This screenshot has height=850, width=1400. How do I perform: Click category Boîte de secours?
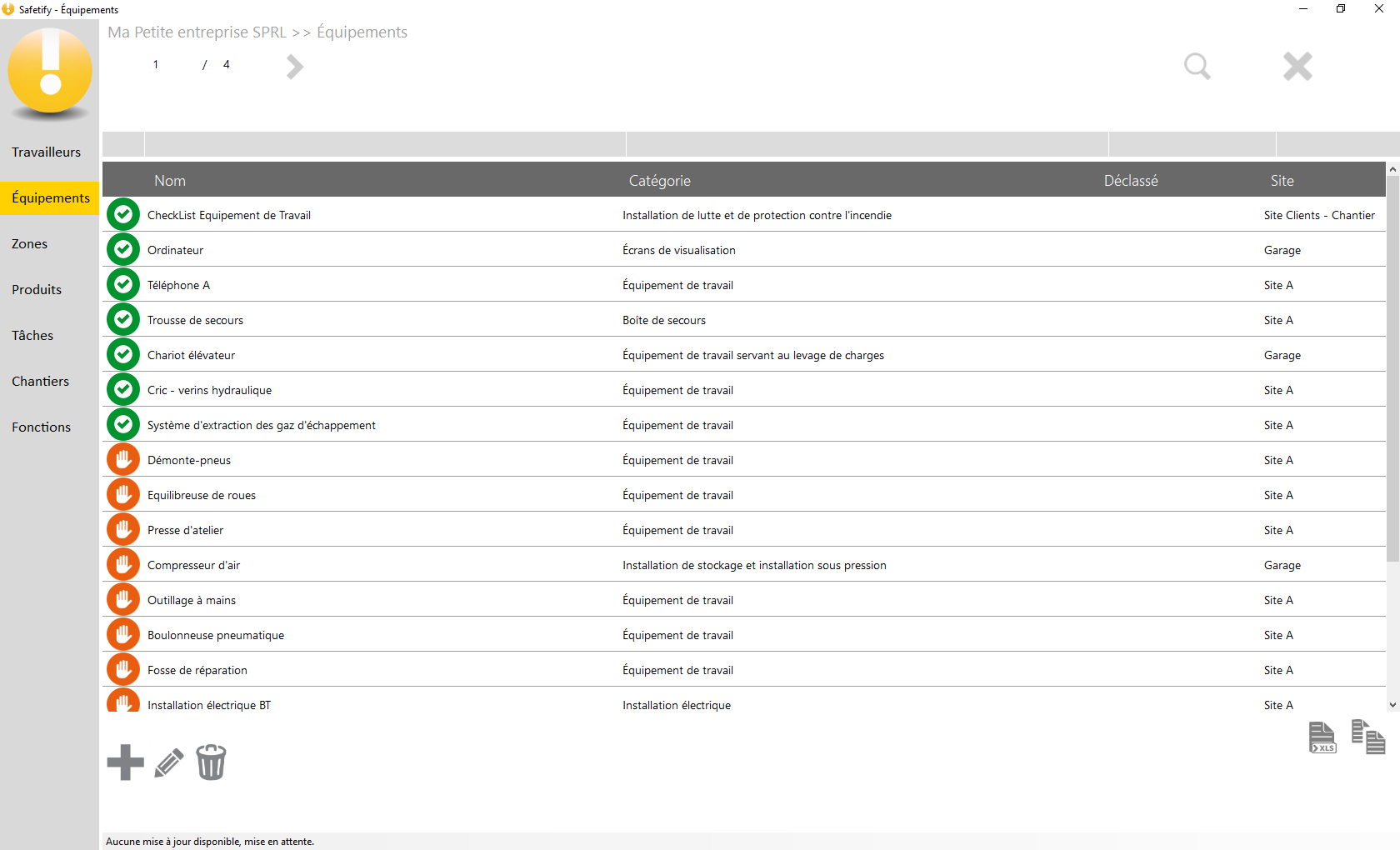point(664,321)
